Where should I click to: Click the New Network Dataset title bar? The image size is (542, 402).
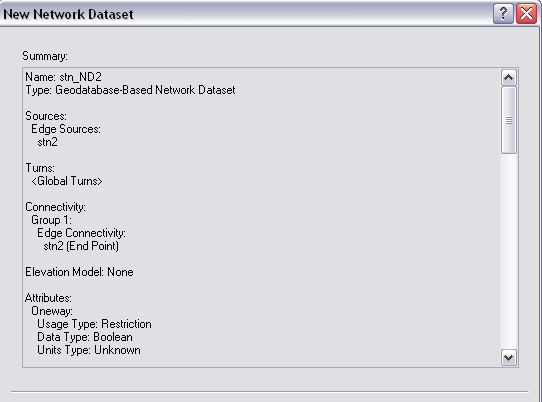click(x=242, y=14)
